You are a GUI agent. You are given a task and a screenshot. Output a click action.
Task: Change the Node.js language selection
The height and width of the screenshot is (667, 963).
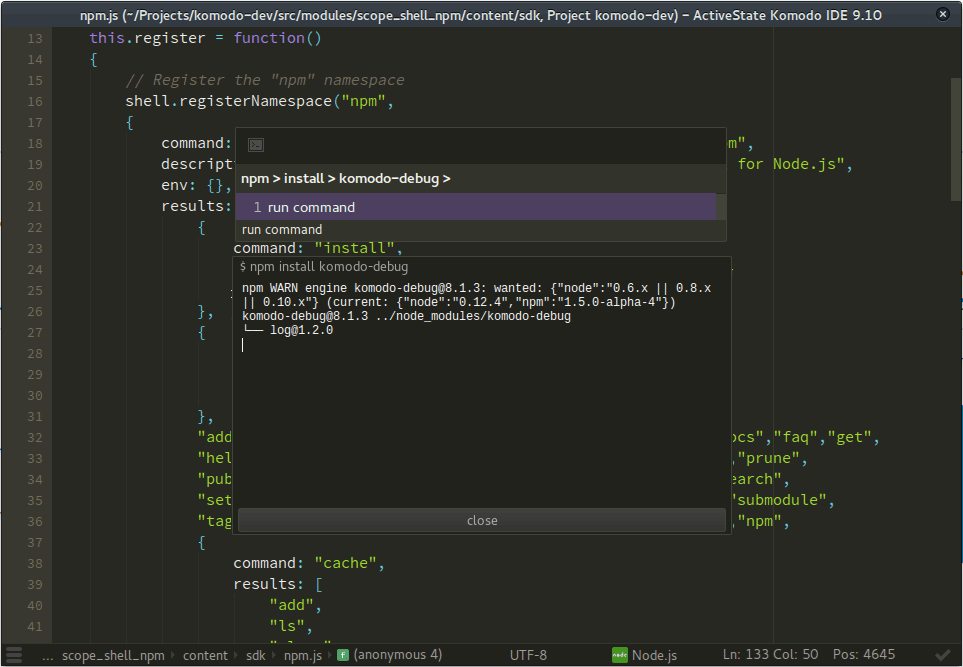654,655
